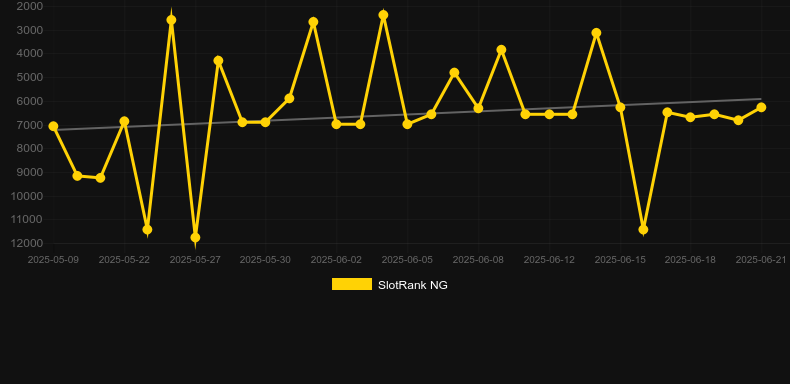The width and height of the screenshot is (790, 384).
Task: Click the 2025-06-08 x-axis label
Action: click(478, 260)
